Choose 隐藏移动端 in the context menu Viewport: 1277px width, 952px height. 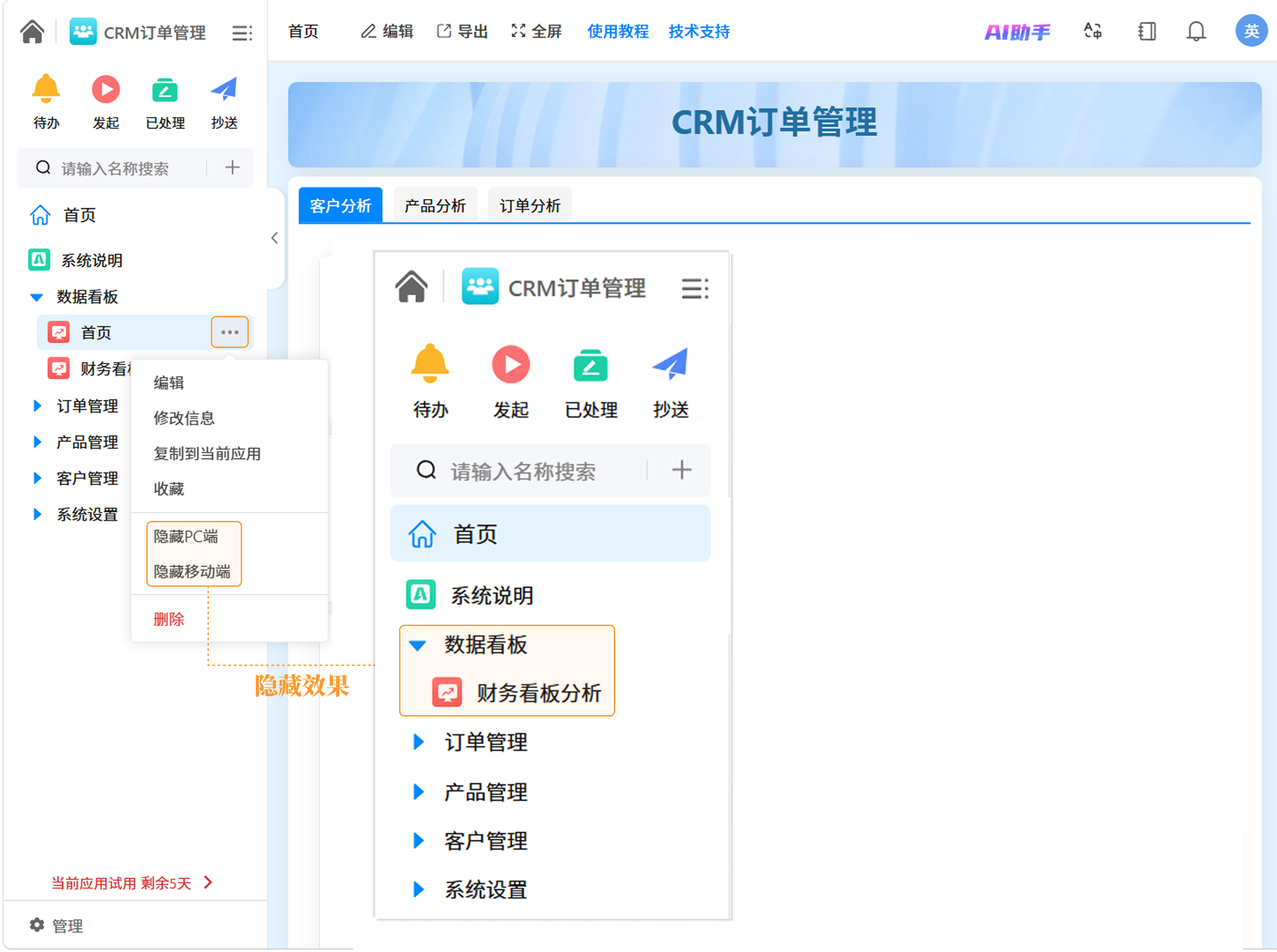tap(192, 572)
